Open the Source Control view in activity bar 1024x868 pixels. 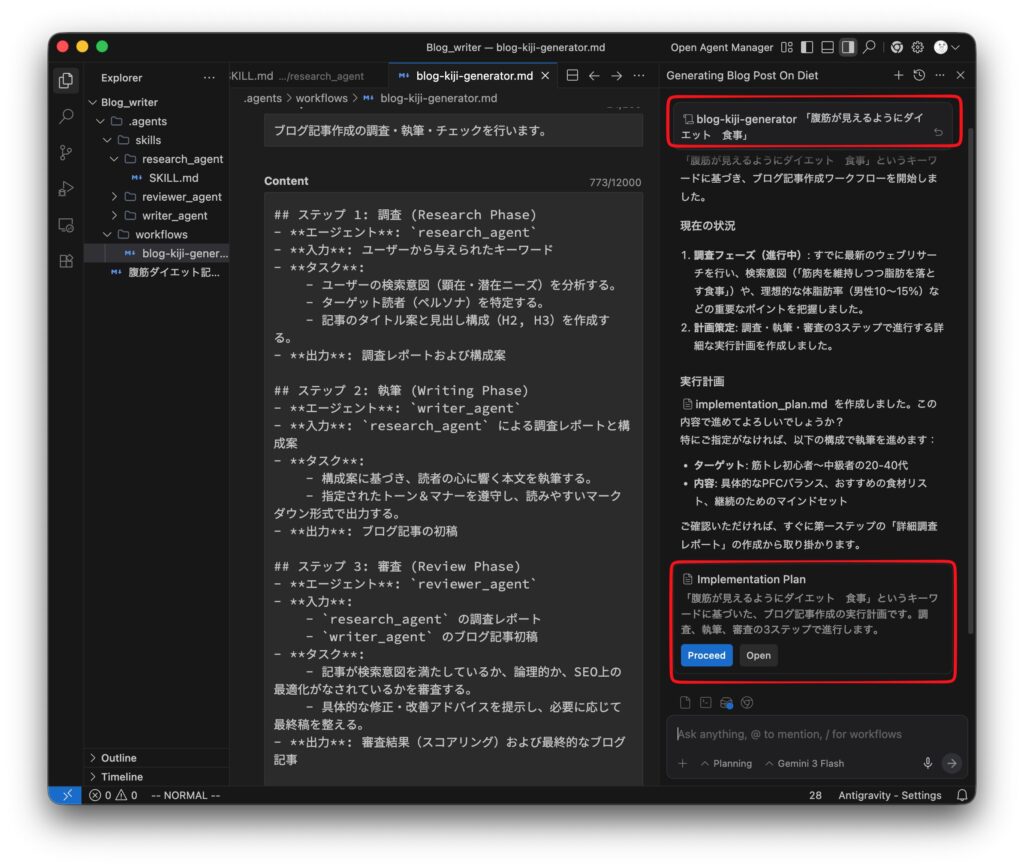(66, 153)
